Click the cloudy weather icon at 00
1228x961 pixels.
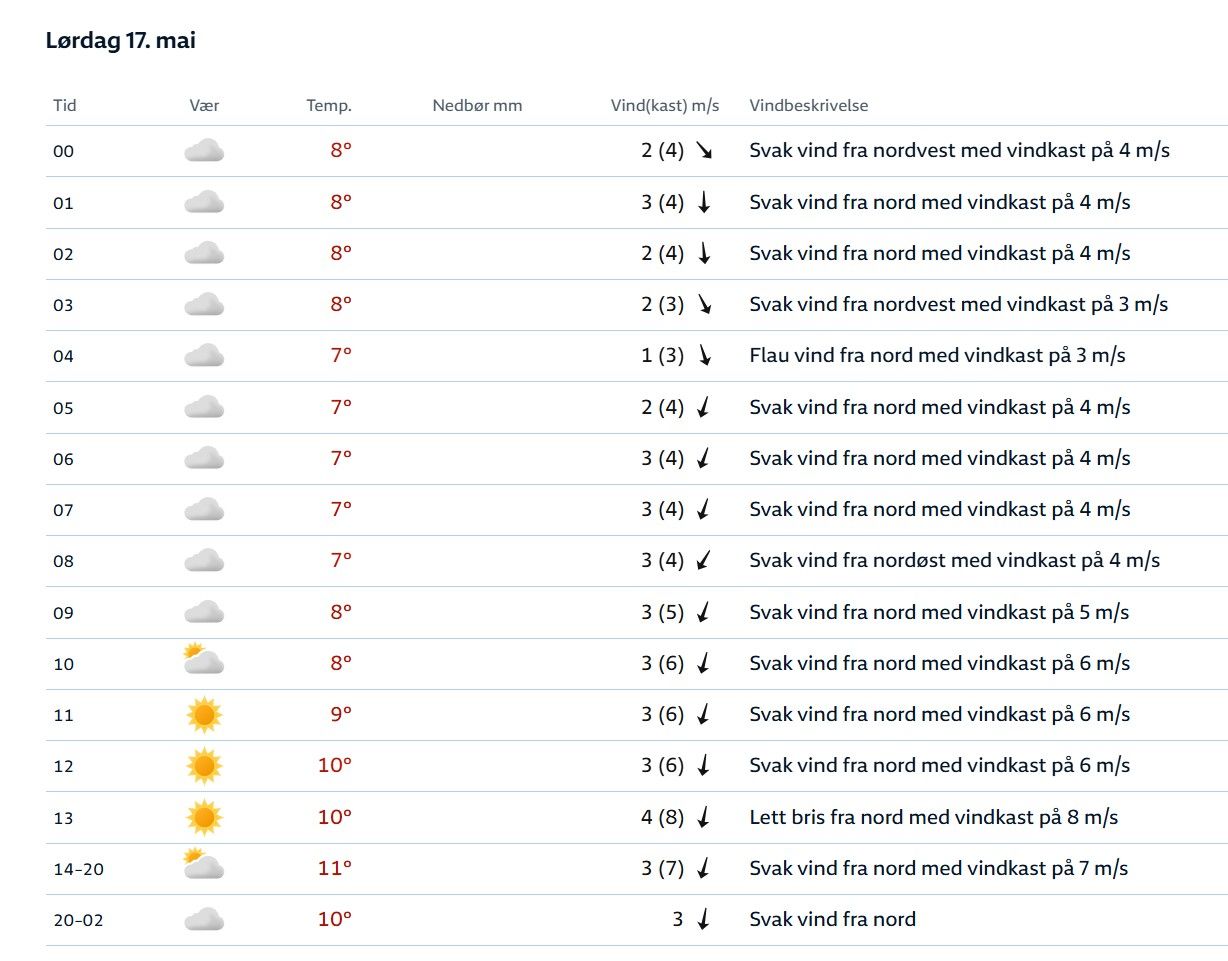click(204, 151)
